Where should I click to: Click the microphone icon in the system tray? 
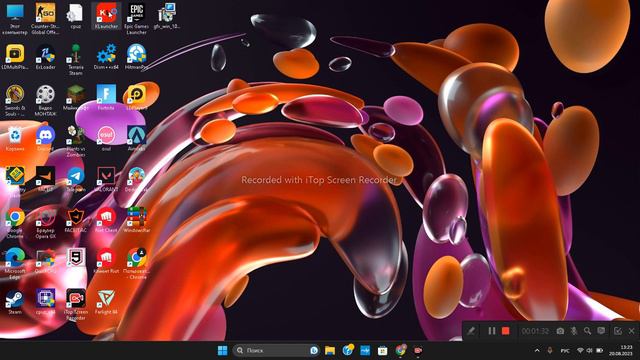click(550, 351)
